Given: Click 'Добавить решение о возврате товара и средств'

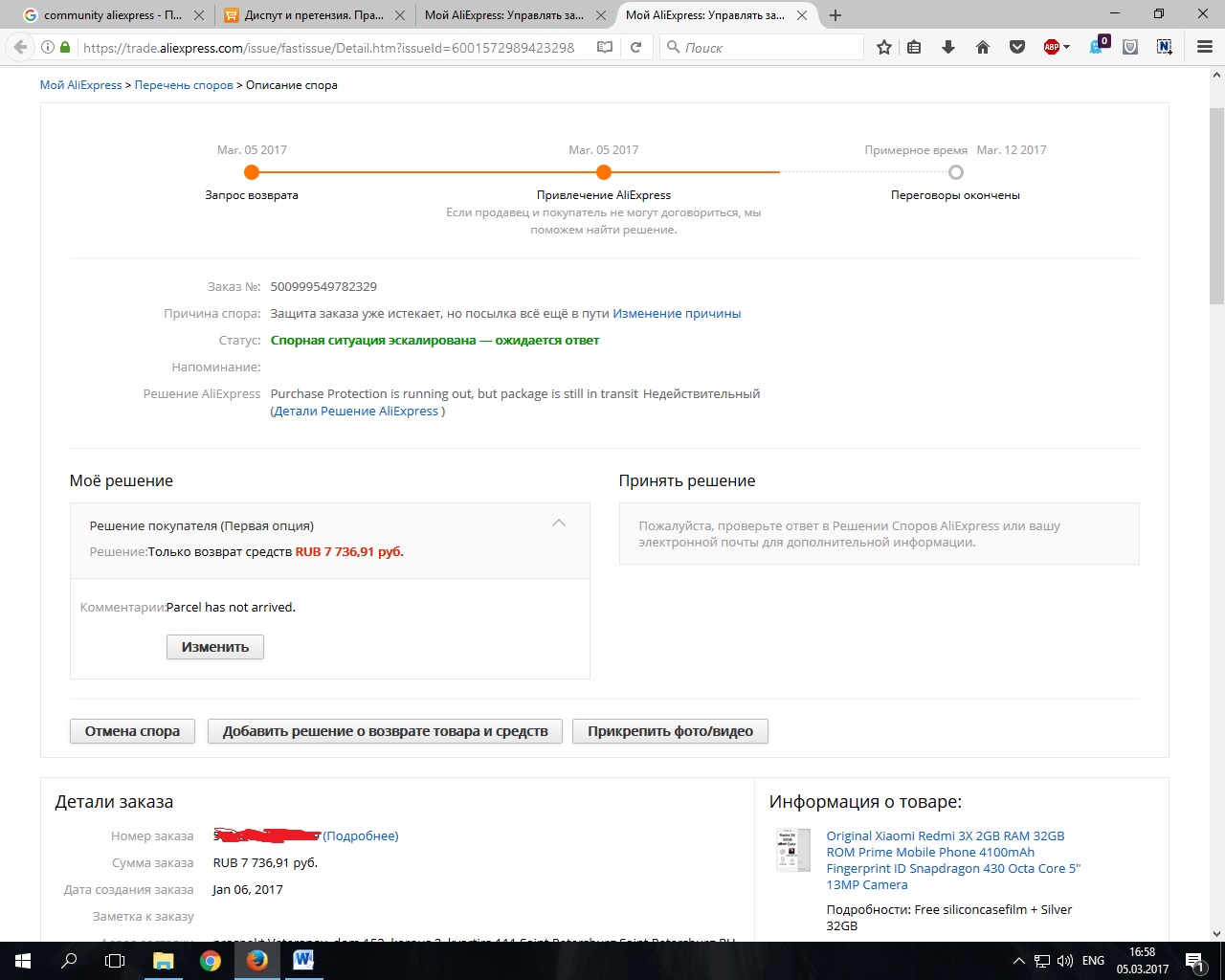Looking at the screenshot, I should point(385,731).
